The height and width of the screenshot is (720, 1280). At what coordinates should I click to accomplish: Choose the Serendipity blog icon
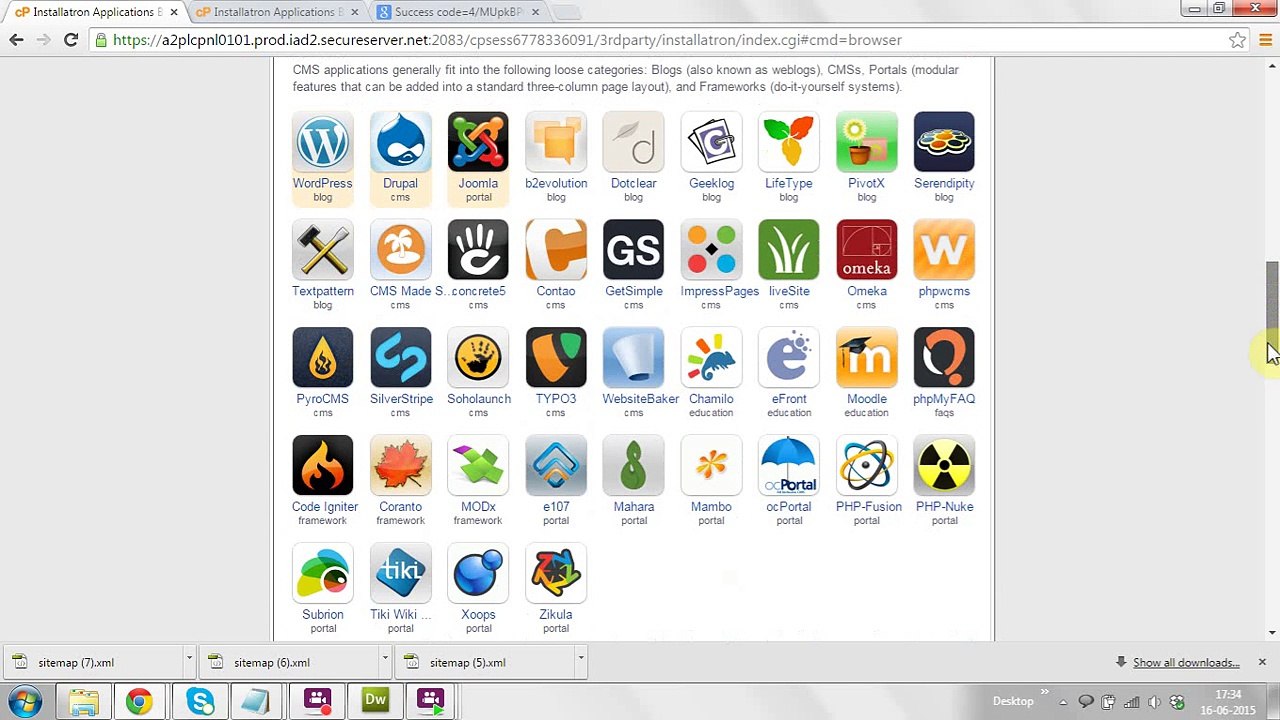click(x=944, y=142)
